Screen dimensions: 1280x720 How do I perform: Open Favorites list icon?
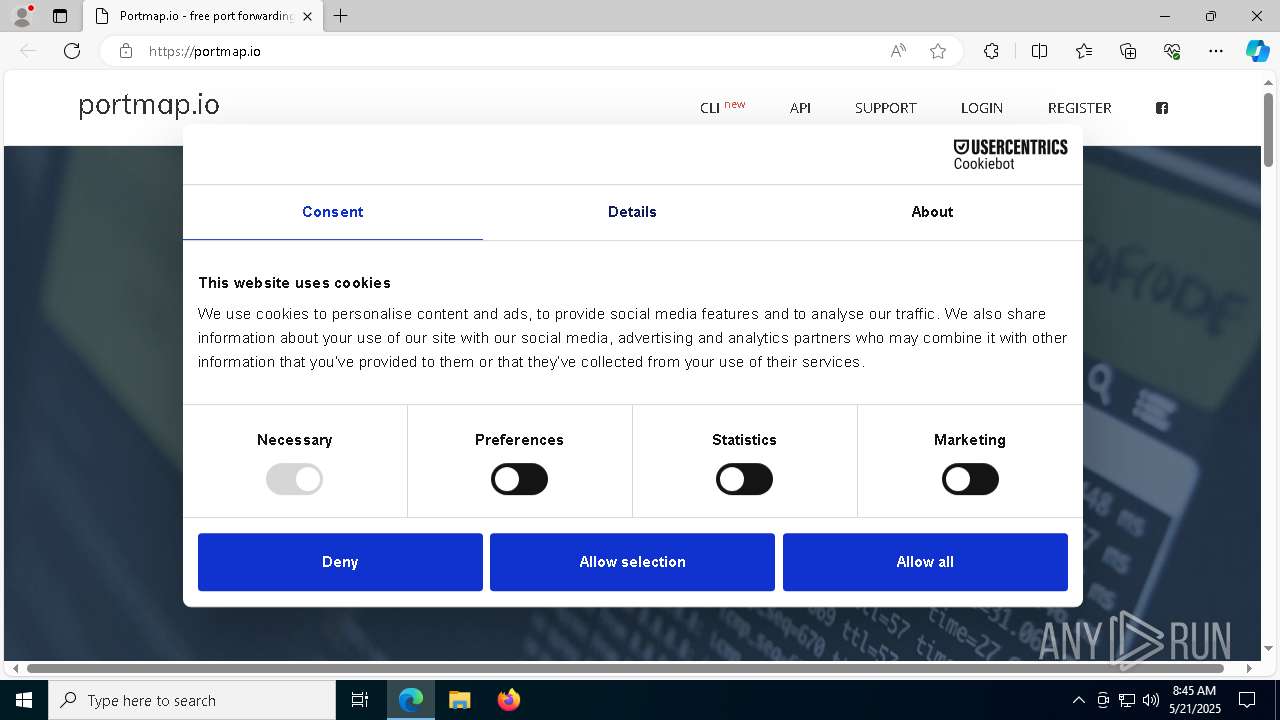click(x=1084, y=51)
